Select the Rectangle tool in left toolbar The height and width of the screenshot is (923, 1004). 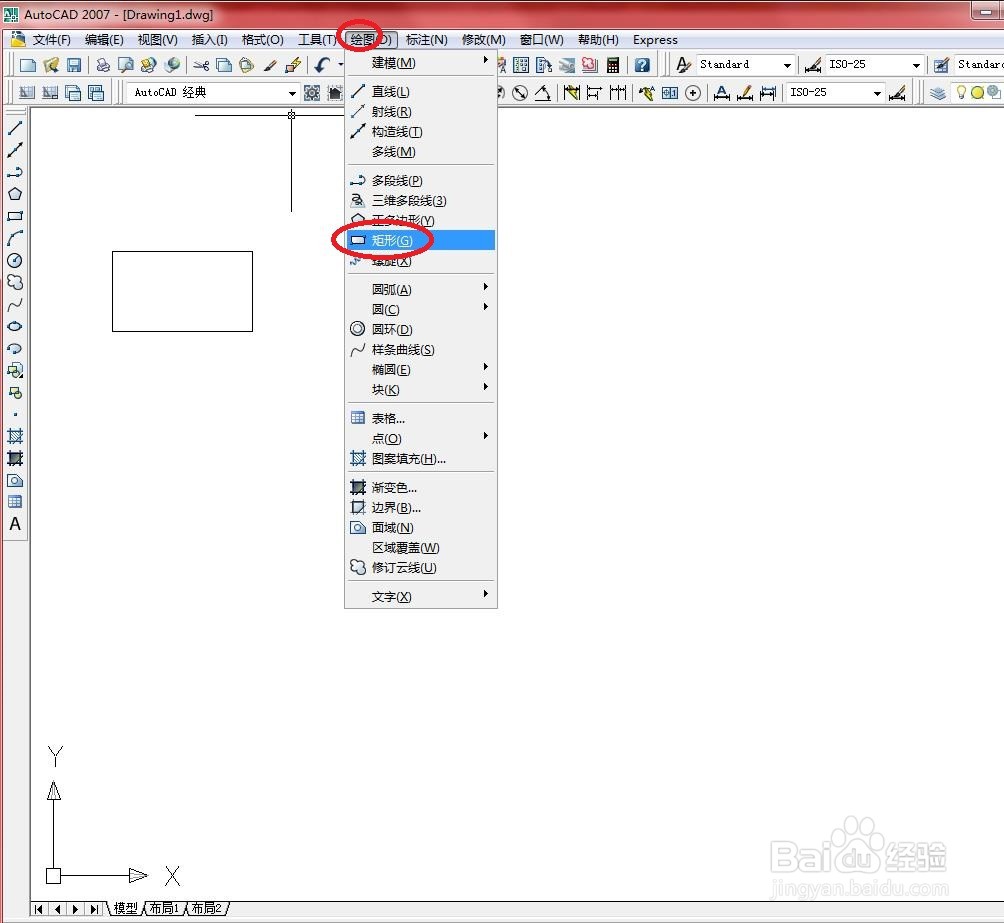click(x=15, y=216)
